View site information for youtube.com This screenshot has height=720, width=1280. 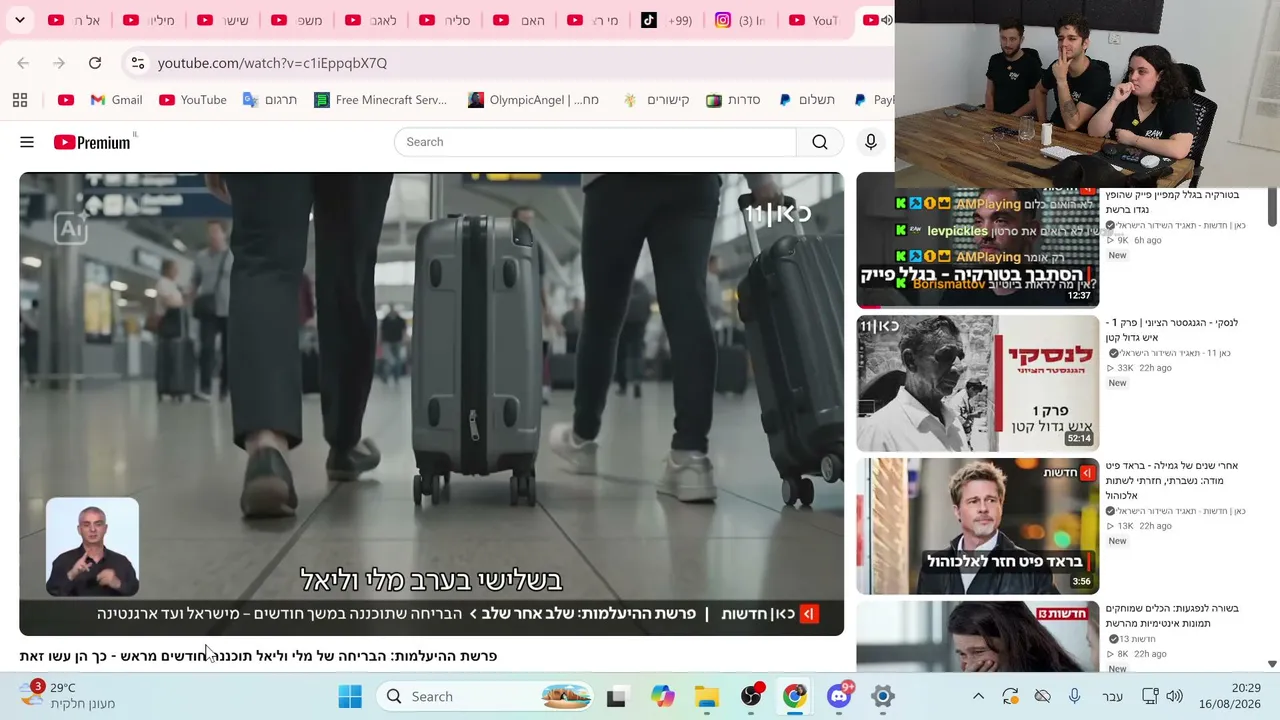tap(138, 63)
